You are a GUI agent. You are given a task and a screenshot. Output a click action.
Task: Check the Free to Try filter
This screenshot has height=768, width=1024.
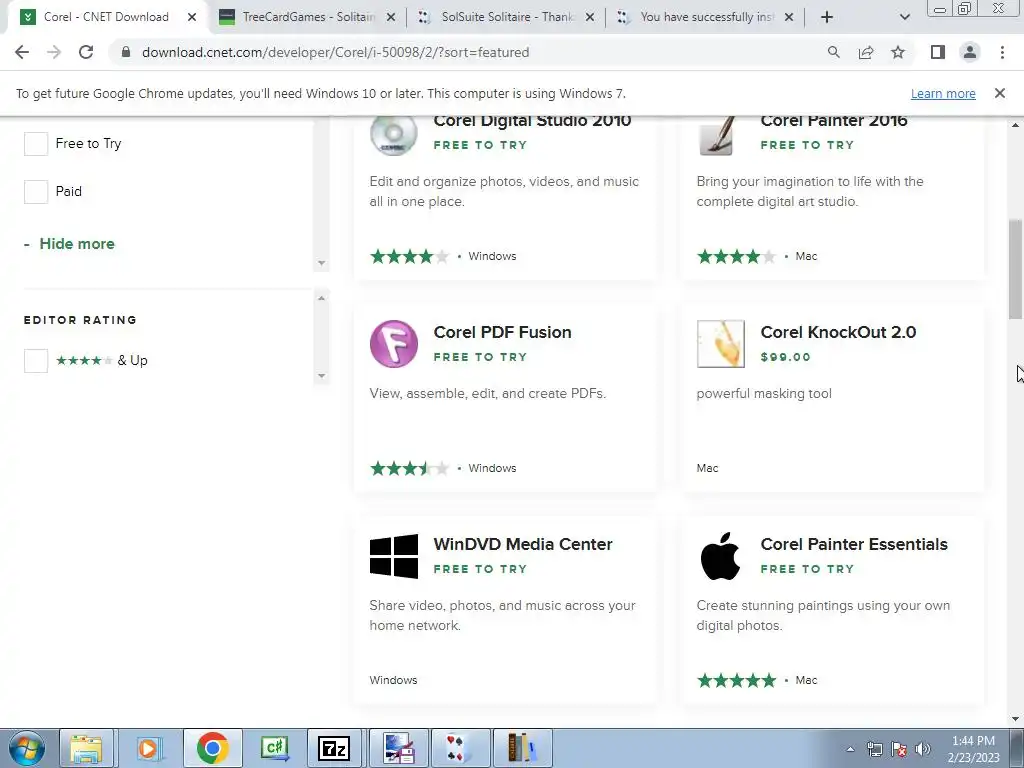click(x=36, y=144)
